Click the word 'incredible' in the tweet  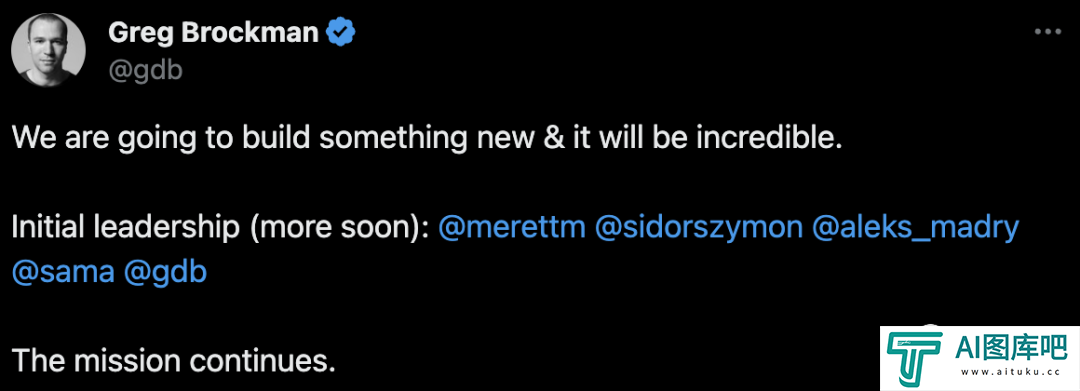click(x=767, y=138)
